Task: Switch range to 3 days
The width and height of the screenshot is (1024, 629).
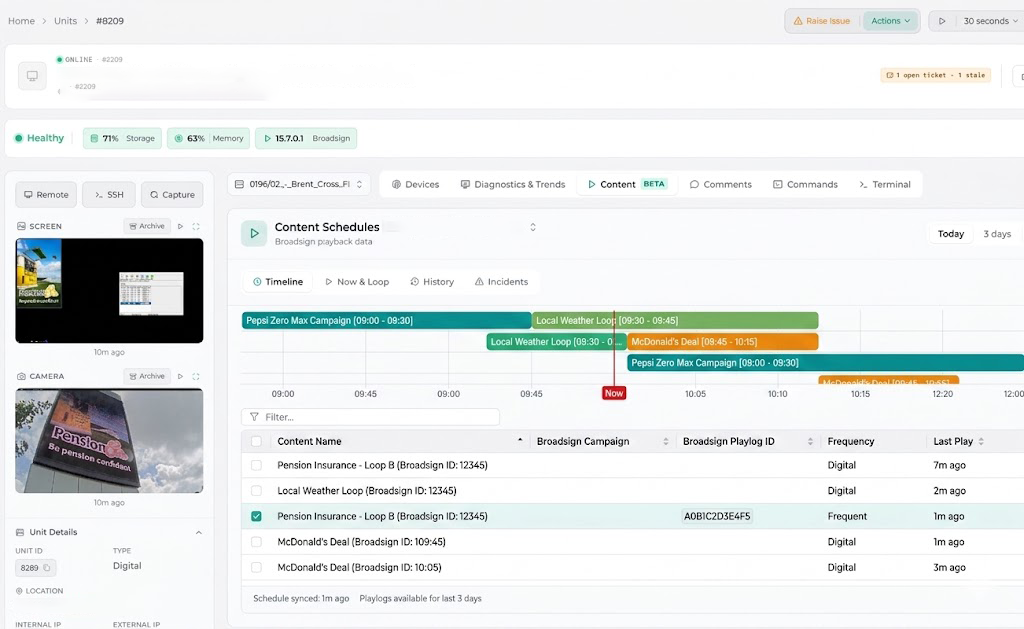Action: click(x=997, y=234)
